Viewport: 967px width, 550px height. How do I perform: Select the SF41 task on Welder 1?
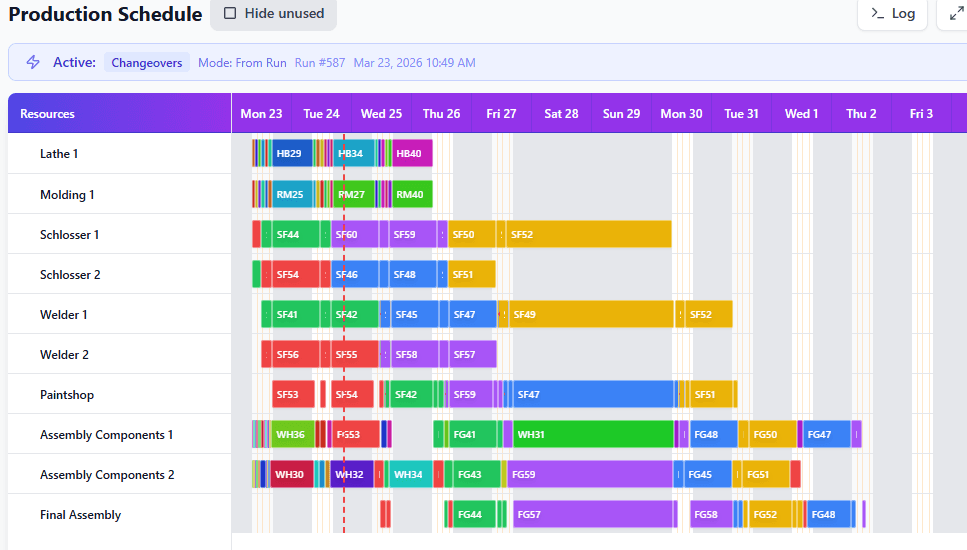click(x=295, y=314)
